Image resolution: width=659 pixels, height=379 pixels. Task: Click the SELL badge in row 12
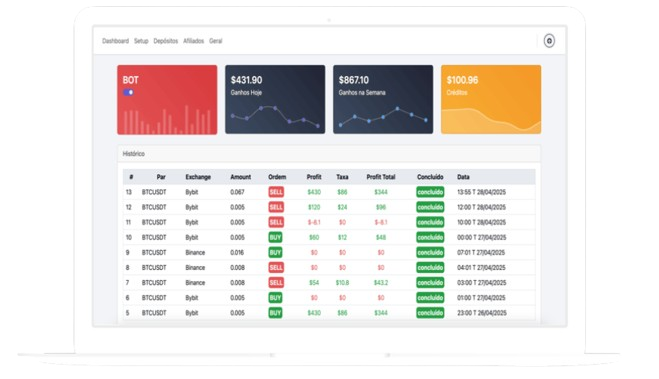(276, 207)
